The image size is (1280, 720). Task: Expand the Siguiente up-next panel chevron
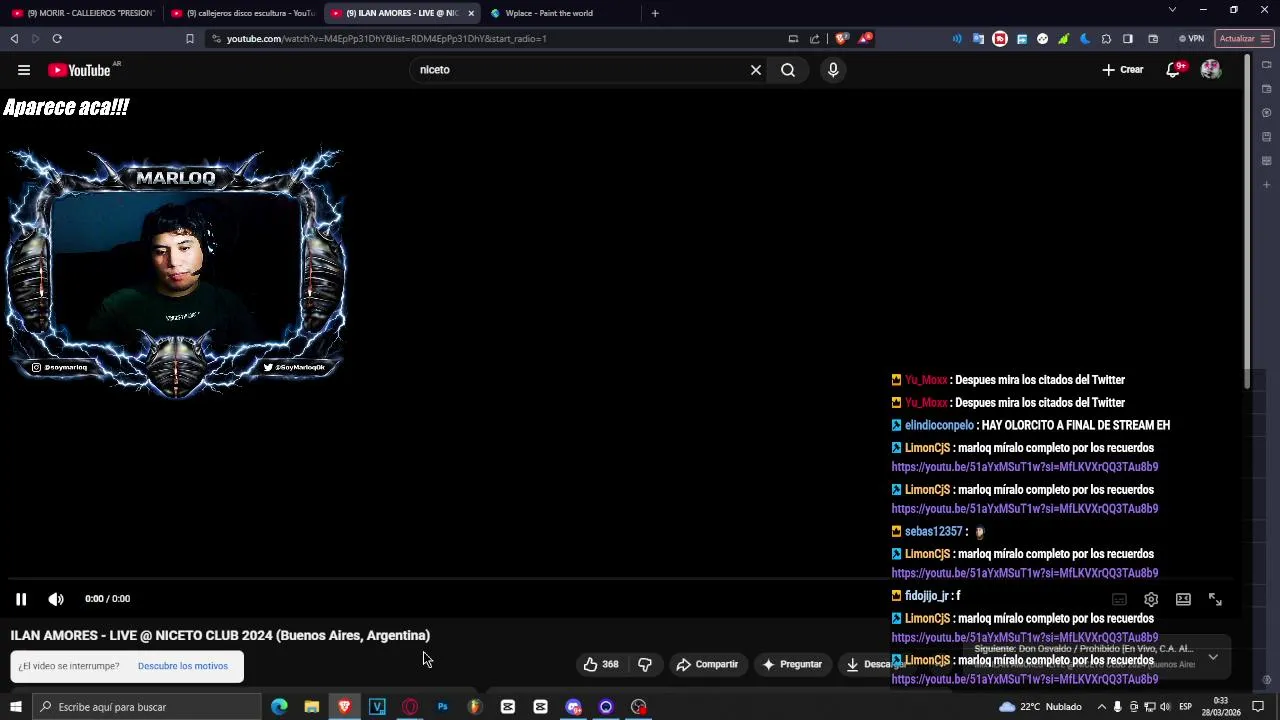click(x=1213, y=657)
